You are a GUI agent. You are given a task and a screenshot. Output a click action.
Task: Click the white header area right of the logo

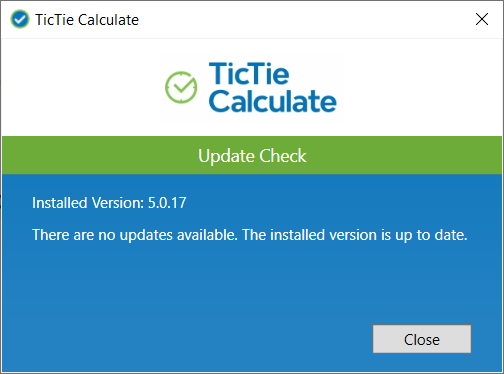(x=422, y=87)
